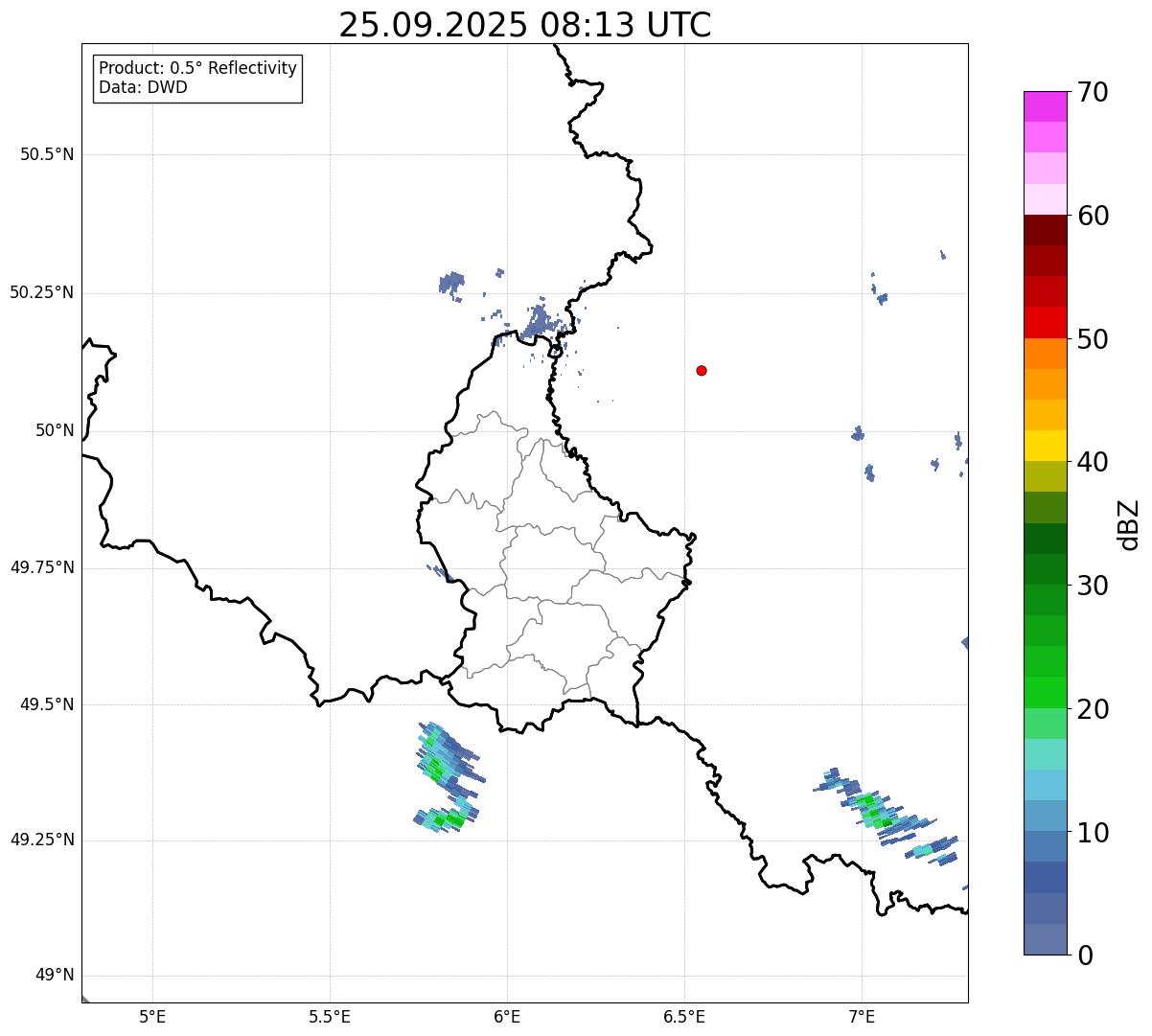The height and width of the screenshot is (1036, 1152).
Task: Select the "Product: 0.5° Reflectivity" legend line
Action: pos(197,68)
